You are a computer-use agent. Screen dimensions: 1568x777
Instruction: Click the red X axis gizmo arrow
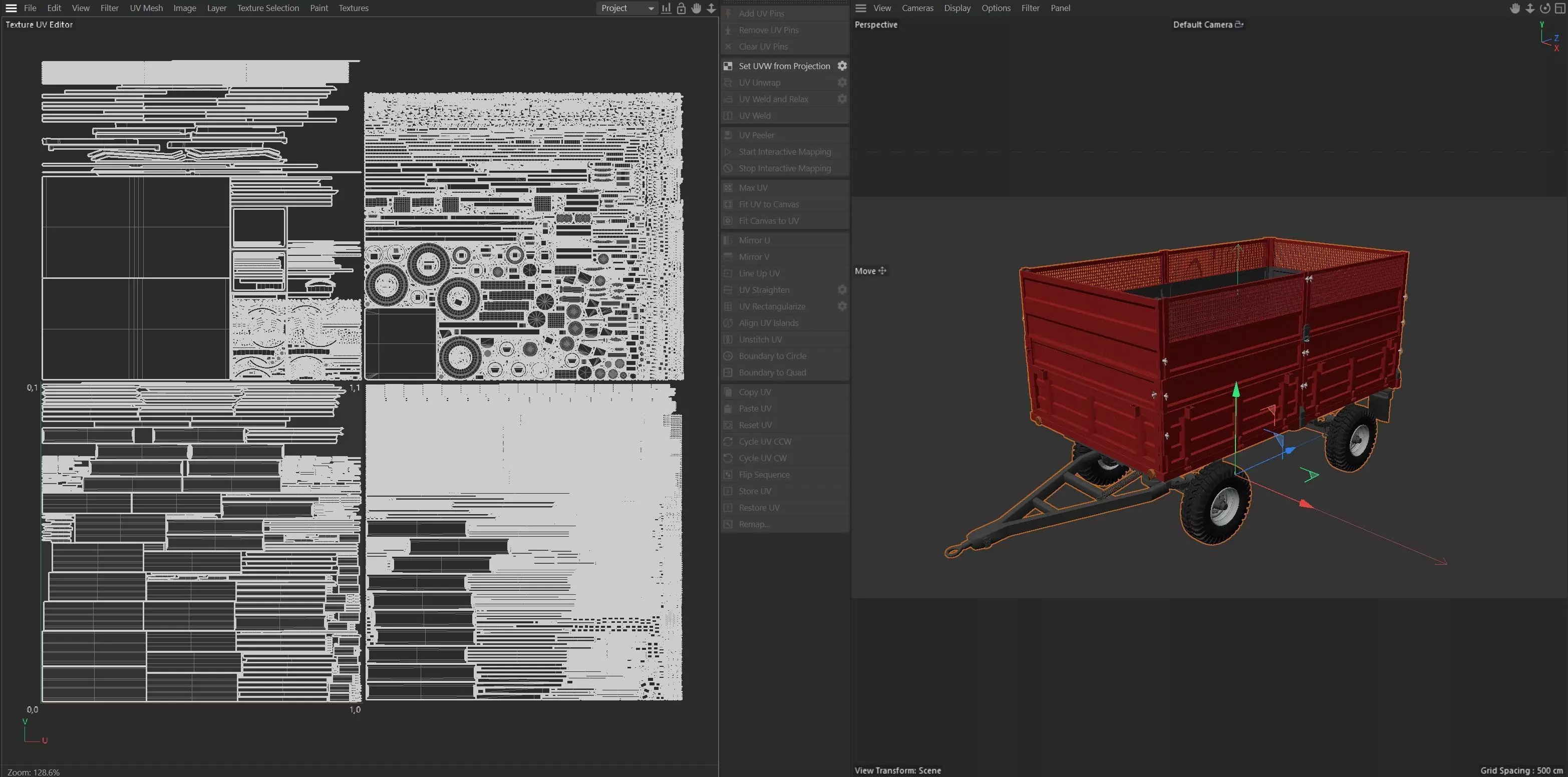tap(1306, 504)
